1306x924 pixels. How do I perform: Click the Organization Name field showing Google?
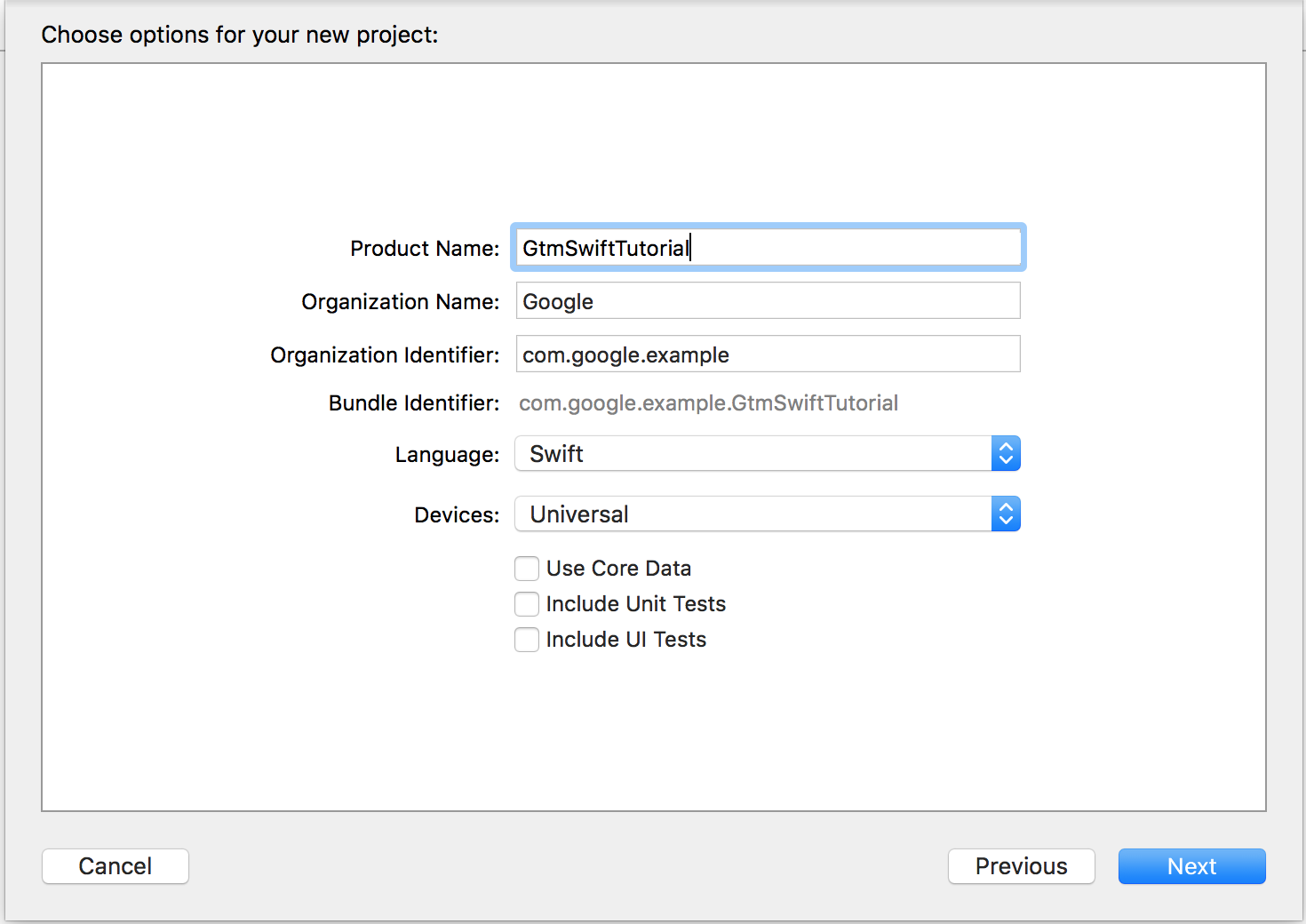point(767,300)
